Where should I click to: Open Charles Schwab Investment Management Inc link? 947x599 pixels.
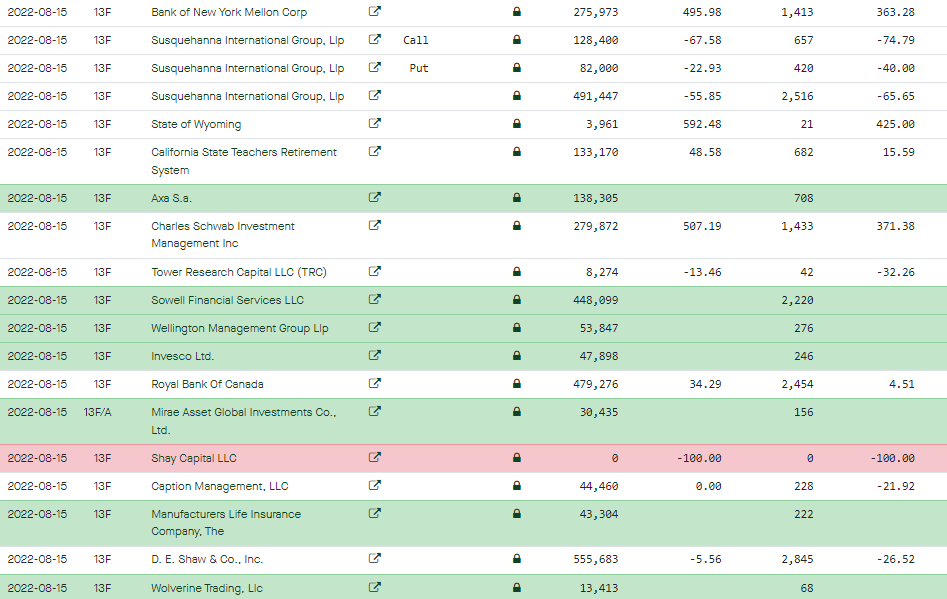tap(223, 234)
